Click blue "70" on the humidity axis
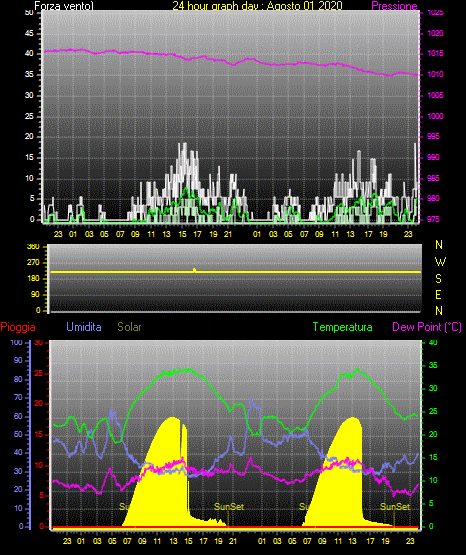This screenshot has height=555, width=466. point(18,397)
